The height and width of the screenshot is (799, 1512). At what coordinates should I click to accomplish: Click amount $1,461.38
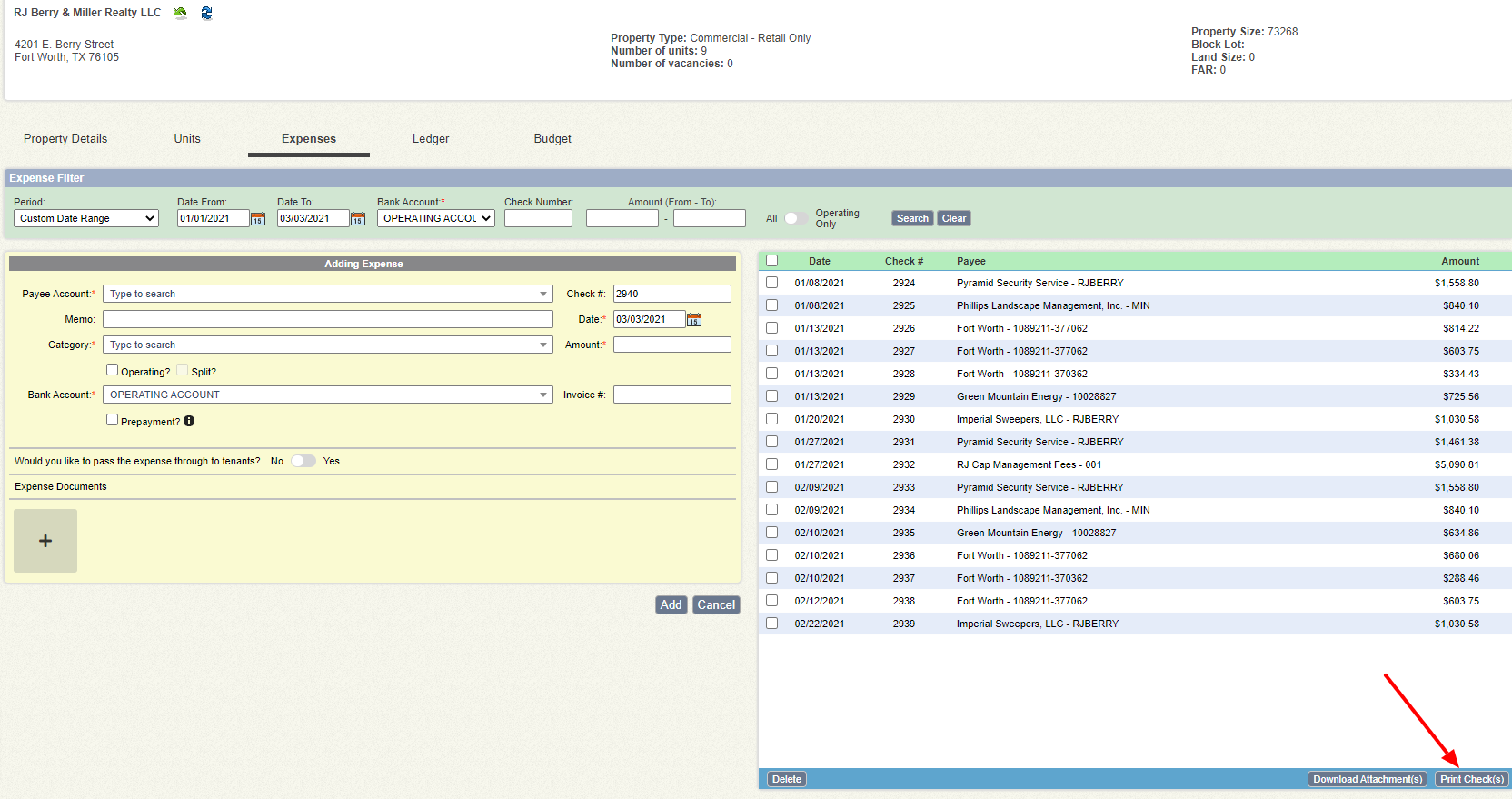click(1457, 442)
